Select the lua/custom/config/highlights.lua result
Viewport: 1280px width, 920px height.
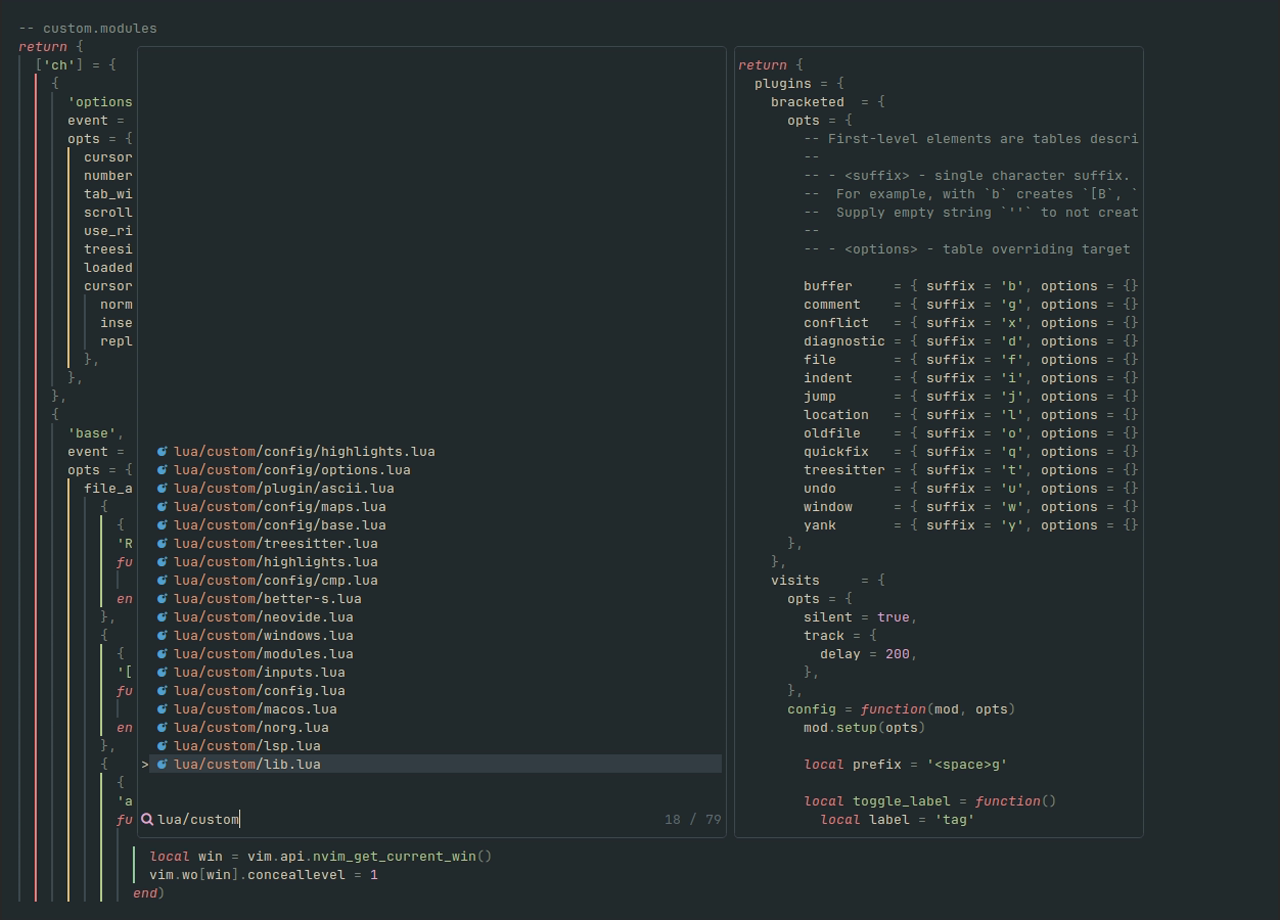point(304,452)
